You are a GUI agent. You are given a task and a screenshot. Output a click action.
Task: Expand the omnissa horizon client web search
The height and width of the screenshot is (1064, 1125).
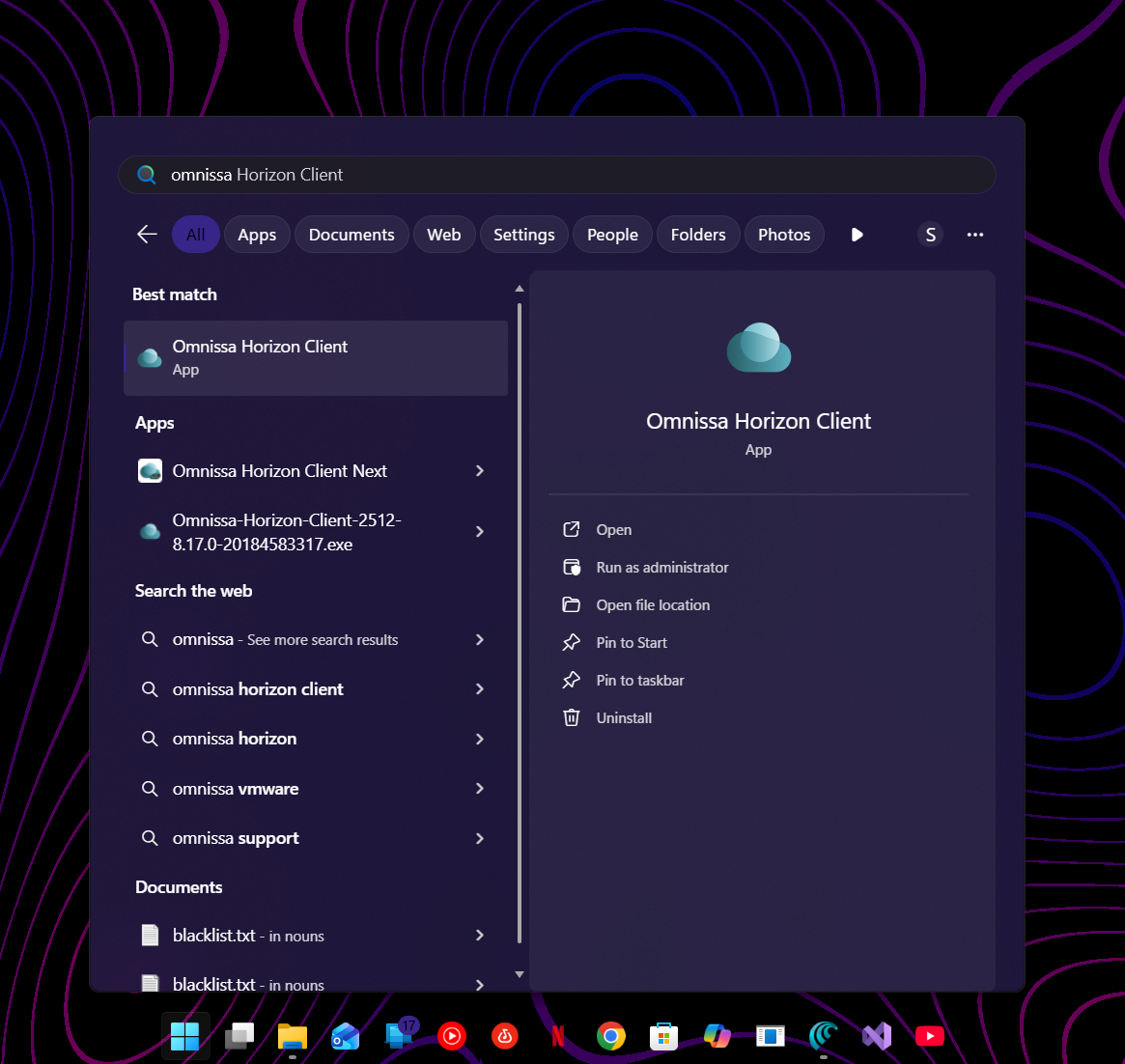pos(257,688)
